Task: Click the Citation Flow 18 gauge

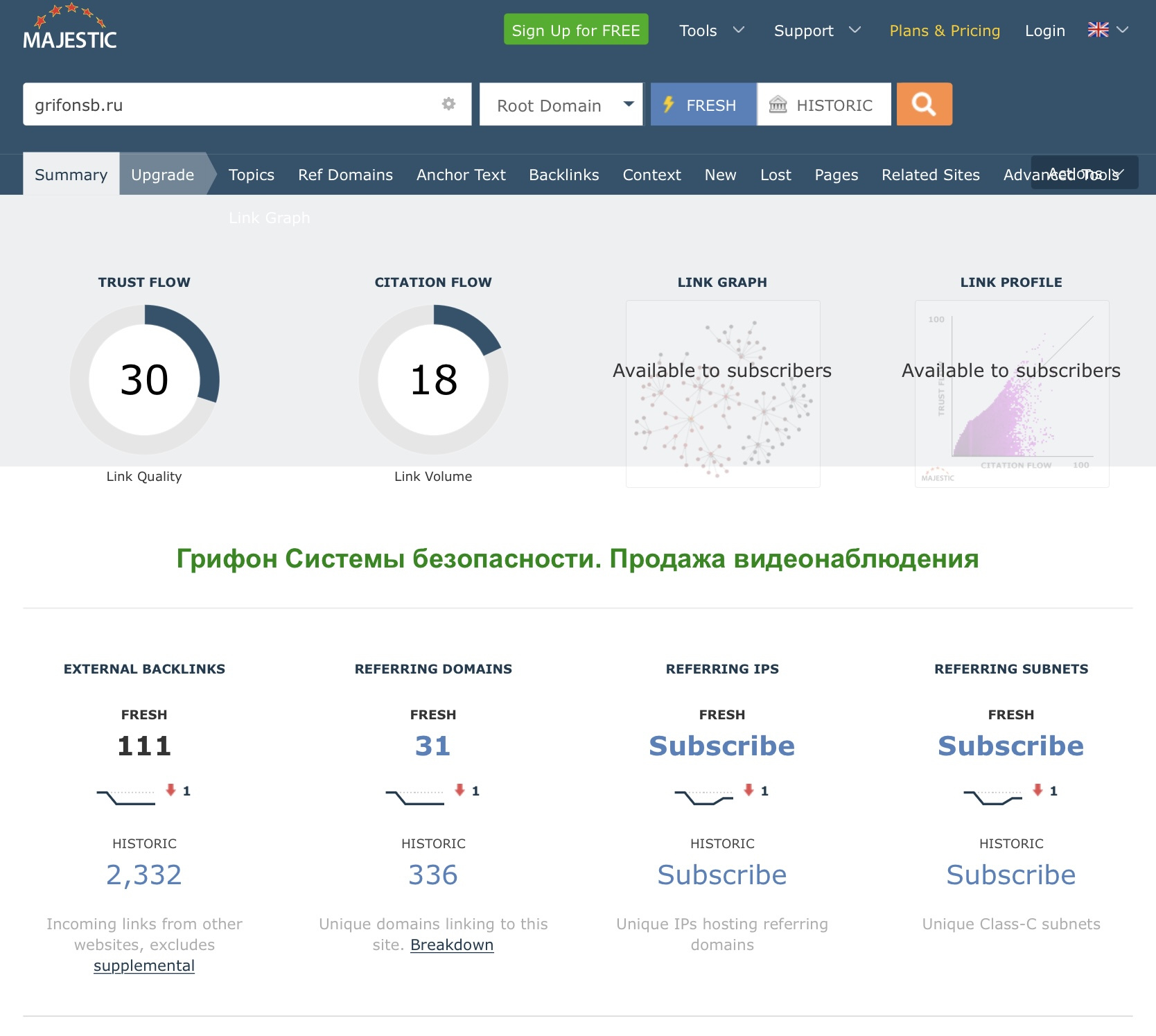Action: tap(433, 379)
